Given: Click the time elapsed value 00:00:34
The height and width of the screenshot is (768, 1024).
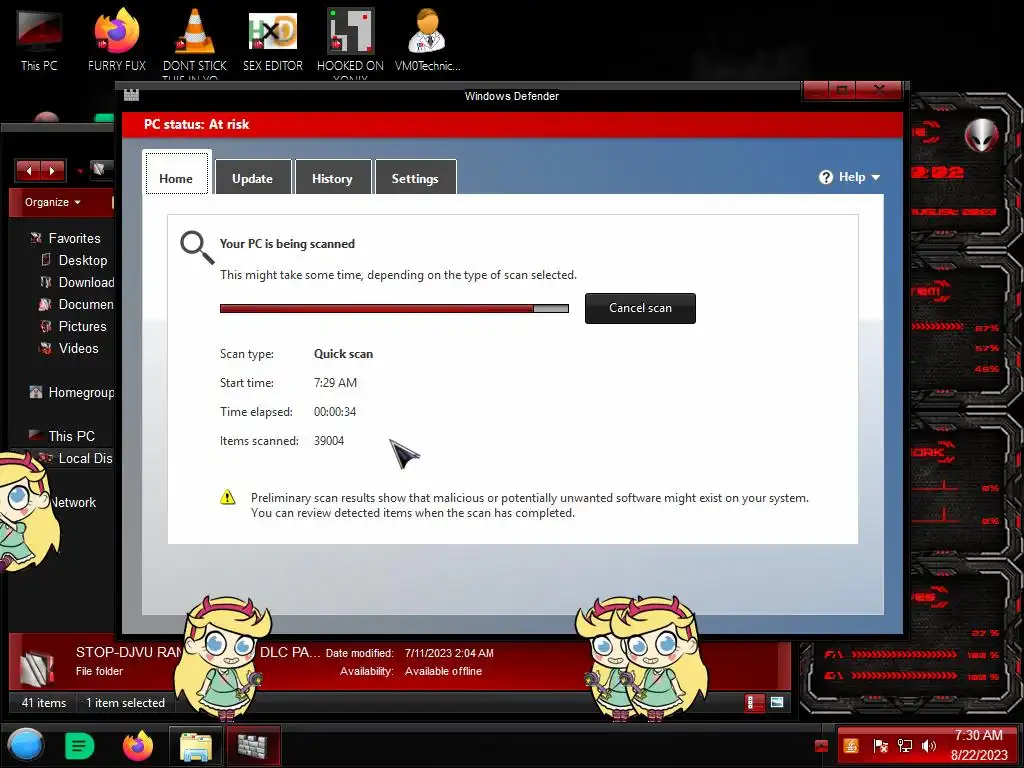Looking at the screenshot, I should (x=334, y=412).
